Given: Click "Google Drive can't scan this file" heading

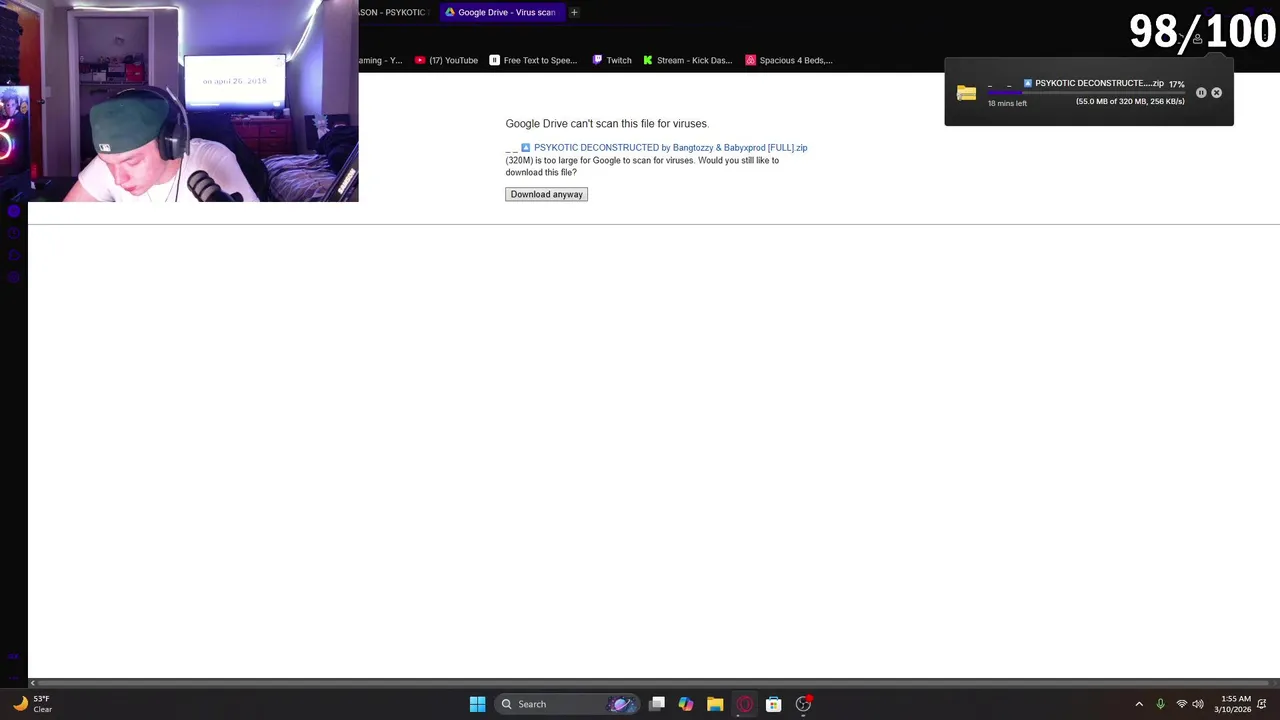Looking at the screenshot, I should coord(607,123).
